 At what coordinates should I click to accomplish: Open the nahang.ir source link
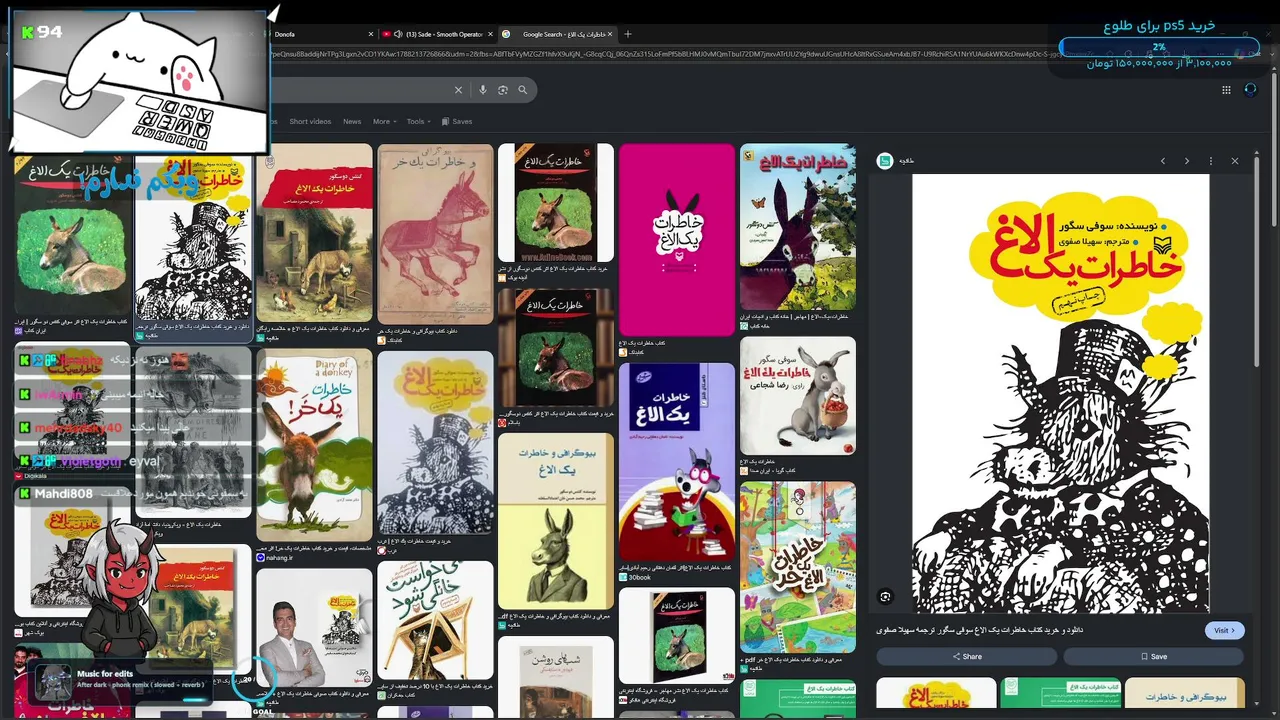[276, 558]
